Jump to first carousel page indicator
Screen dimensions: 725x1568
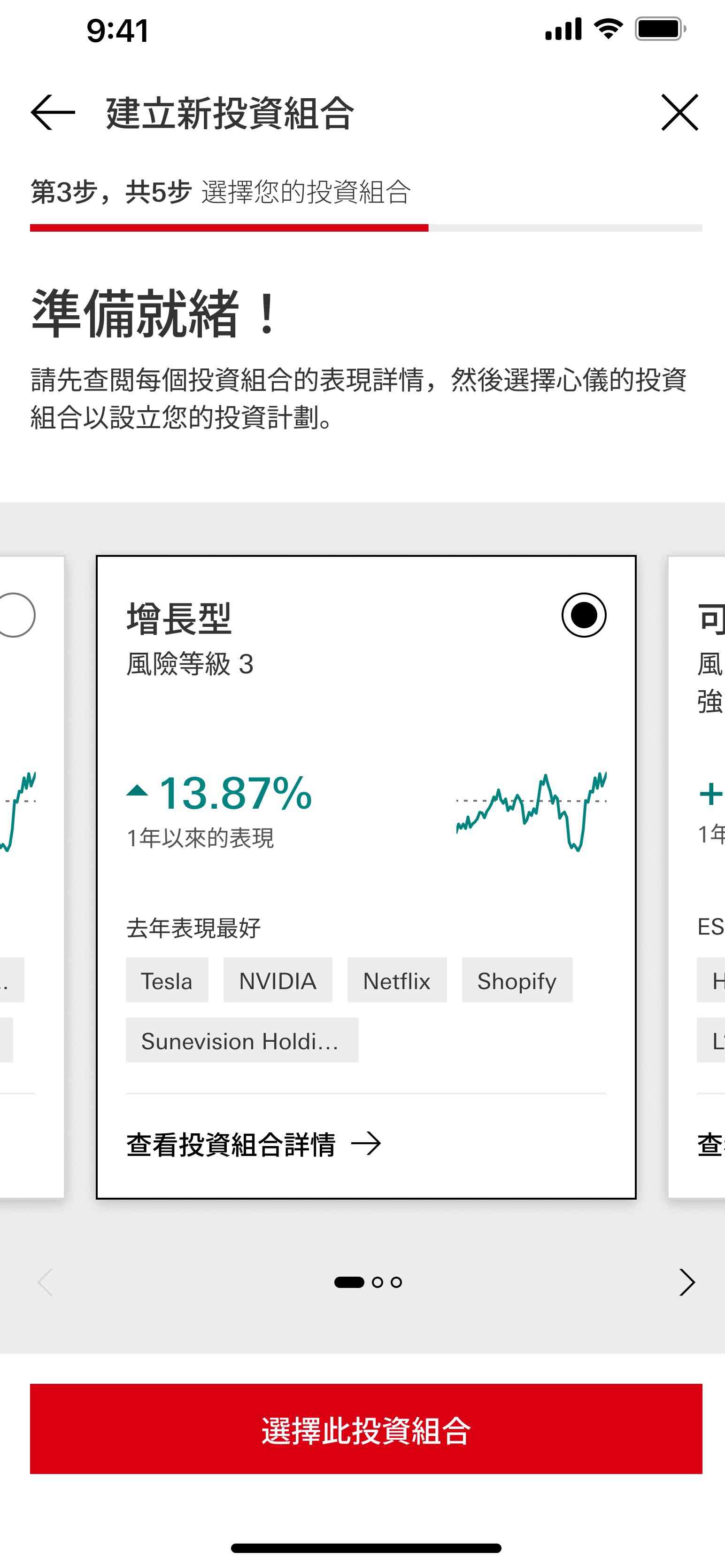point(349,1282)
